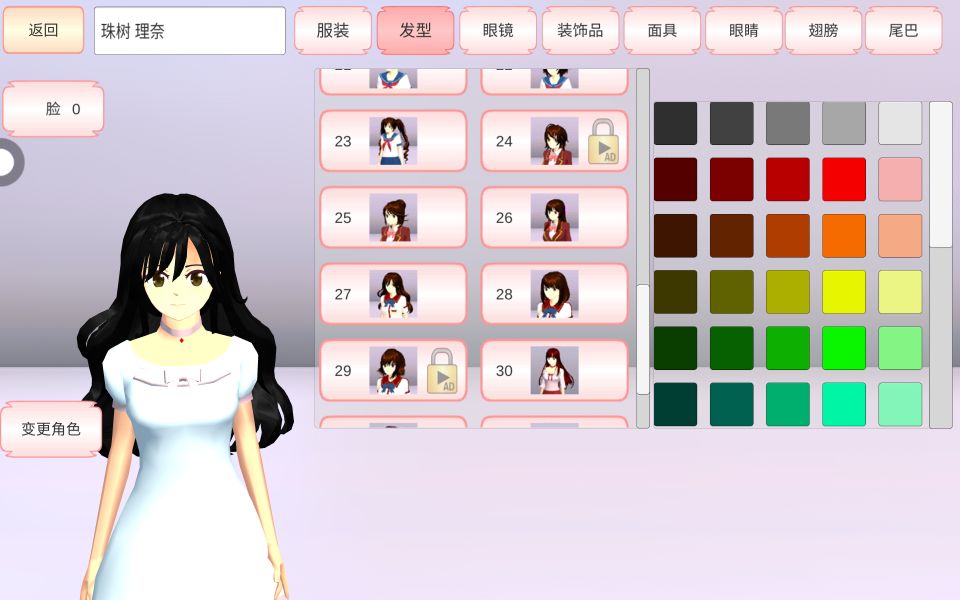Choose hairstyle number 28
The height and width of the screenshot is (600, 960).
(554, 294)
